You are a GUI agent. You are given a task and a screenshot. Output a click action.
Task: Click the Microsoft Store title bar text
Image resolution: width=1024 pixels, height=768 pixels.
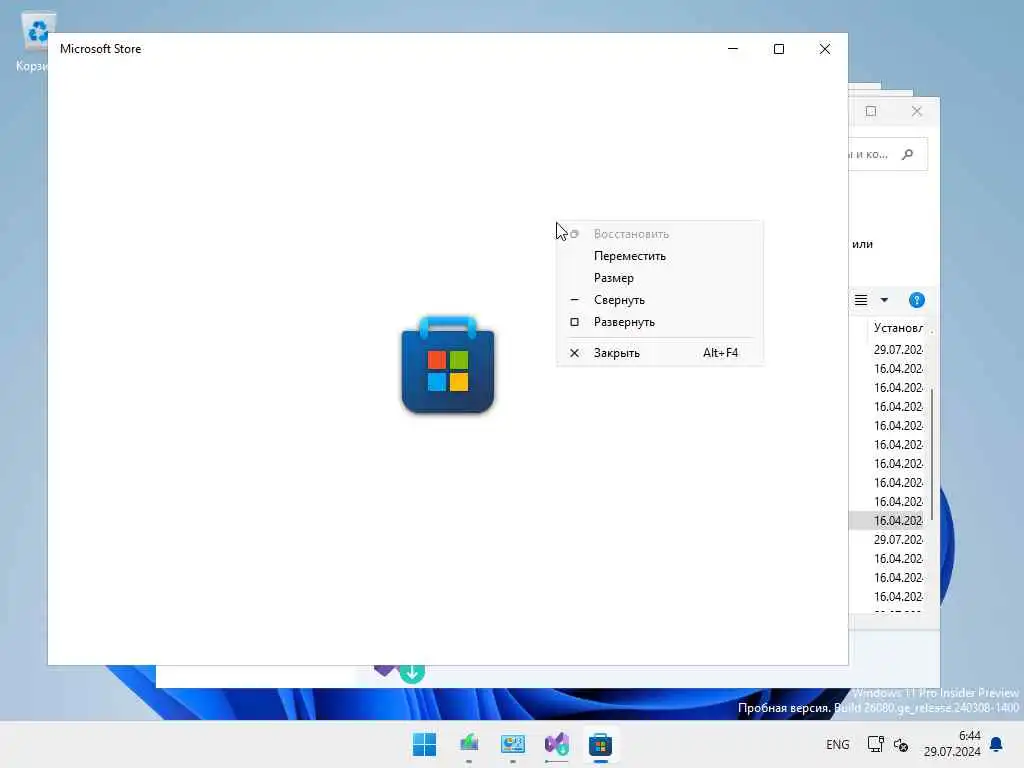tap(101, 49)
